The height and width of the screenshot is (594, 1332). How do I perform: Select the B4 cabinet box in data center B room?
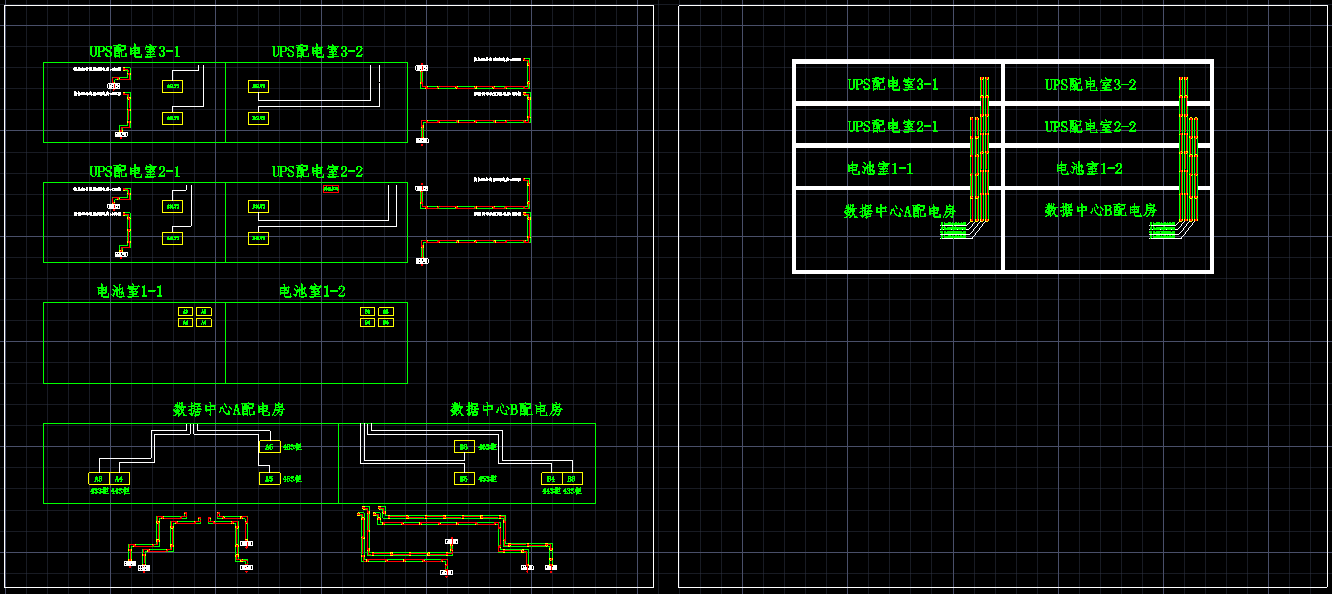pos(549,479)
